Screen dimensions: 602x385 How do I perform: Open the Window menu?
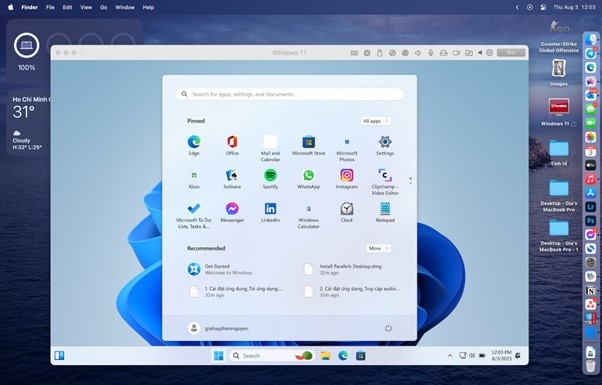click(x=125, y=7)
